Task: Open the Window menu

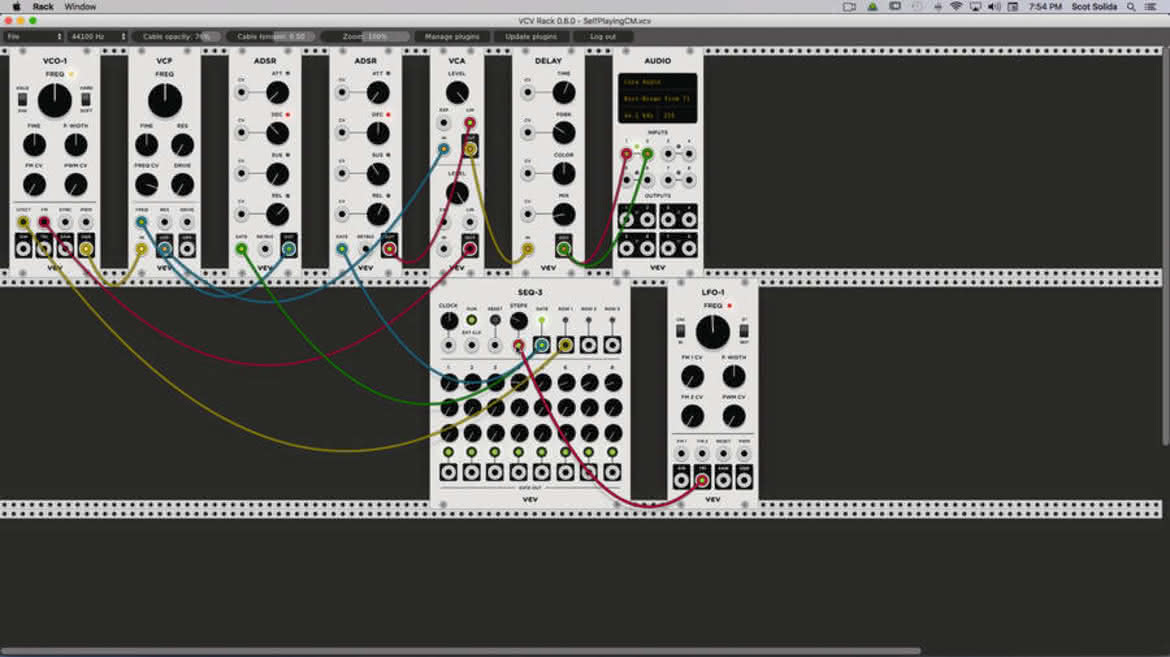Action: point(80,7)
